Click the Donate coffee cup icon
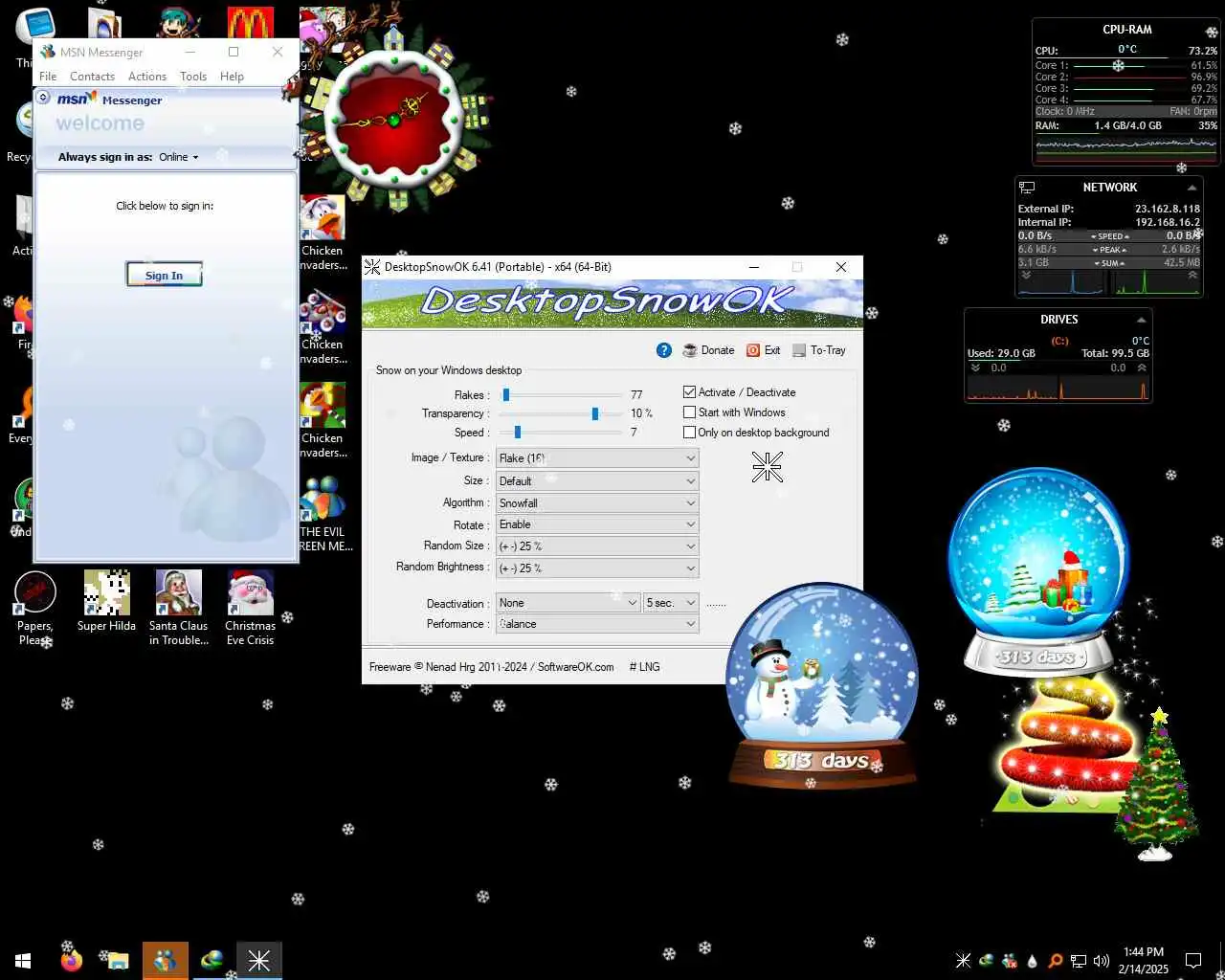The image size is (1225, 980). pos(690,350)
